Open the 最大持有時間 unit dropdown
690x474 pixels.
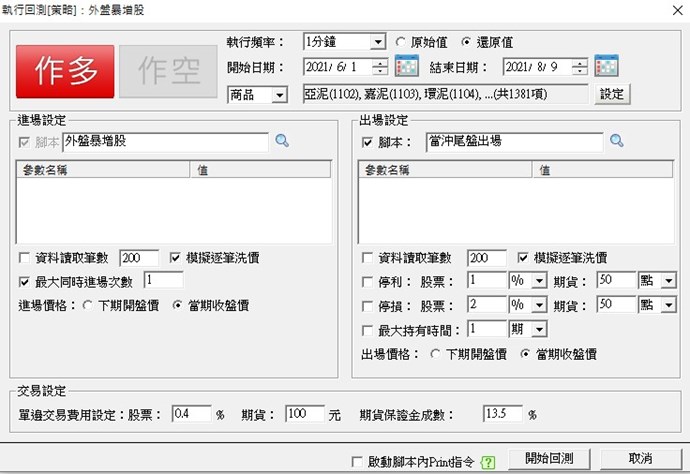[540, 329]
